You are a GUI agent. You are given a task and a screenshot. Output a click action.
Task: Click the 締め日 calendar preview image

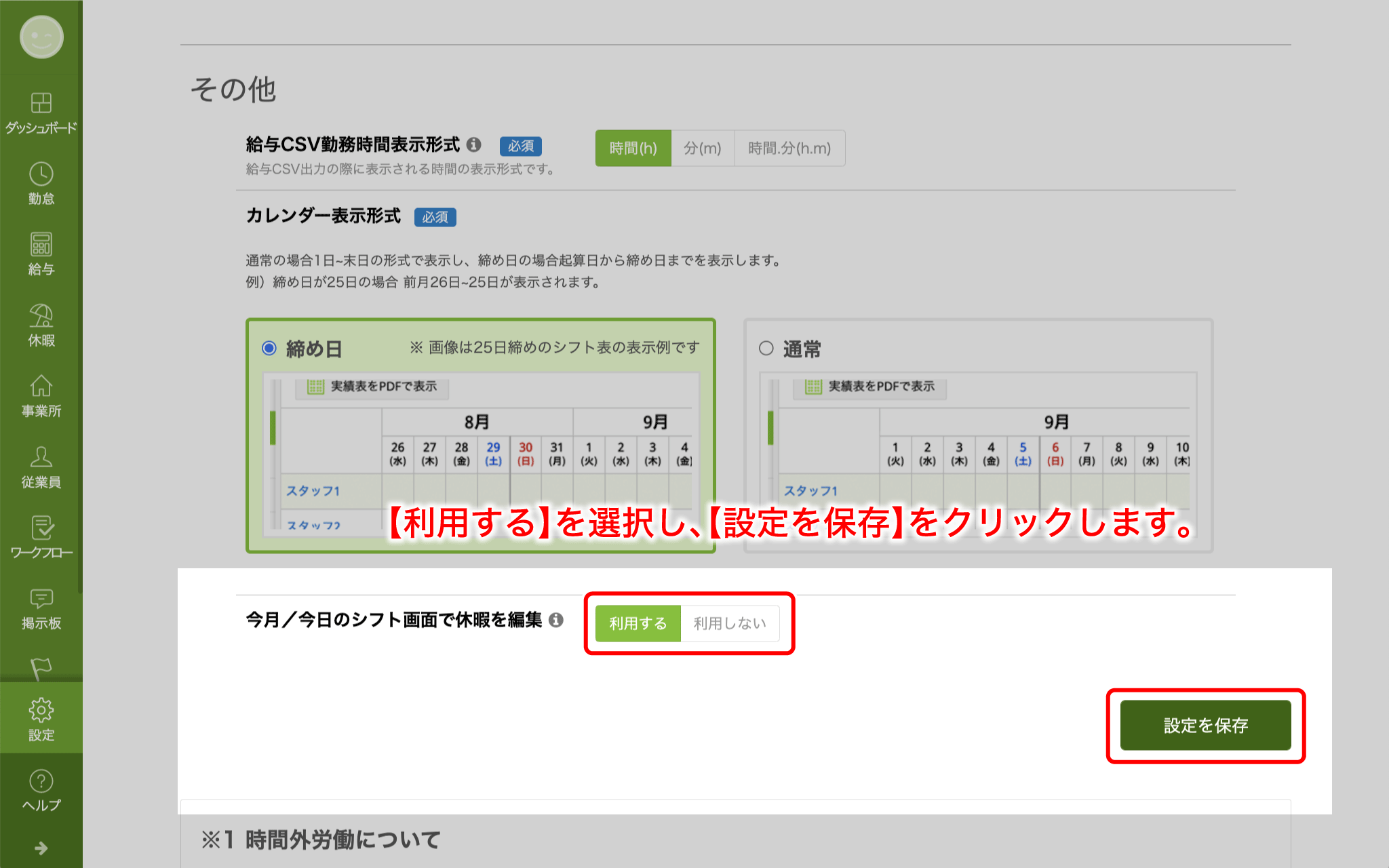click(x=481, y=455)
